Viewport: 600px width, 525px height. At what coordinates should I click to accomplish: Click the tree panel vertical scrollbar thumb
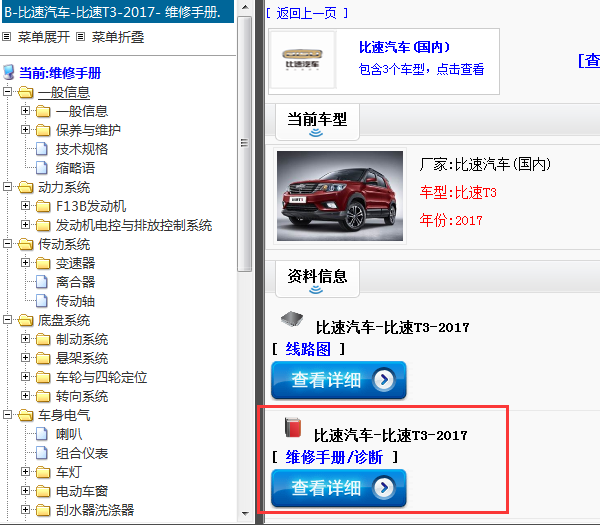point(245,143)
